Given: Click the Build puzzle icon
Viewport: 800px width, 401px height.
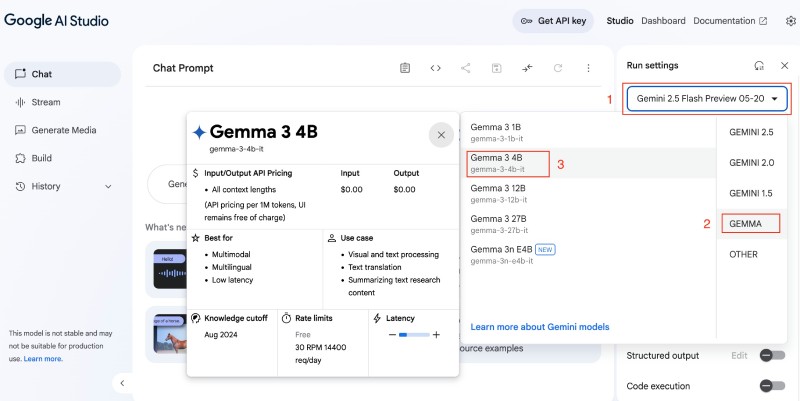Looking at the screenshot, I should 20,158.
